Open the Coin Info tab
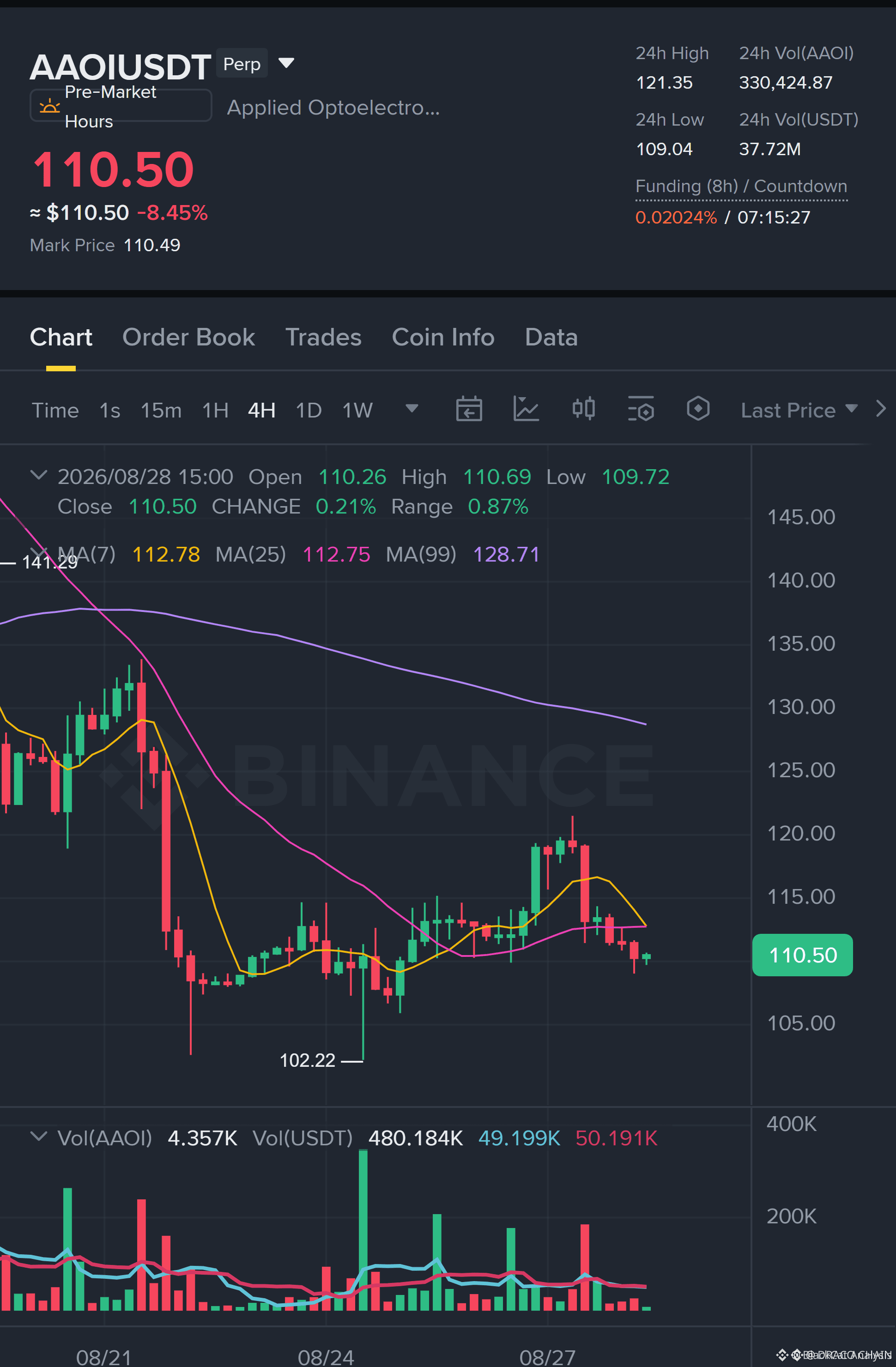 443,337
